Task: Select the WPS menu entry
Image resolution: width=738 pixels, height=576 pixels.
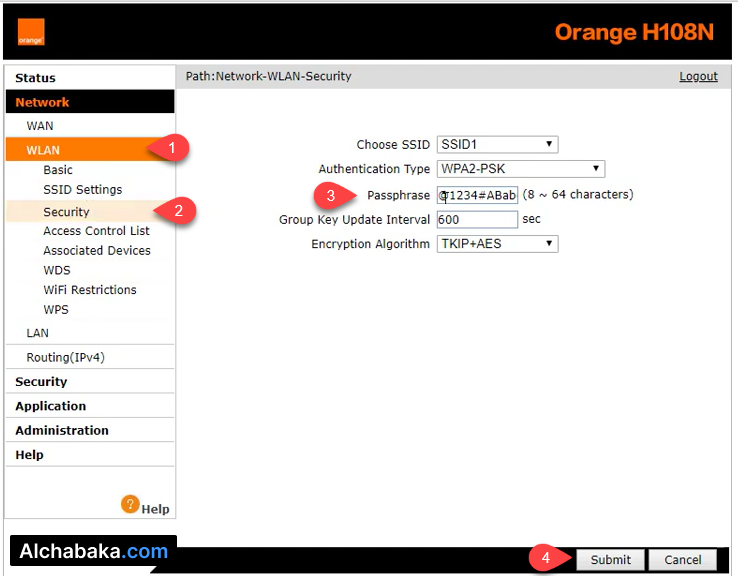Action: tap(56, 310)
